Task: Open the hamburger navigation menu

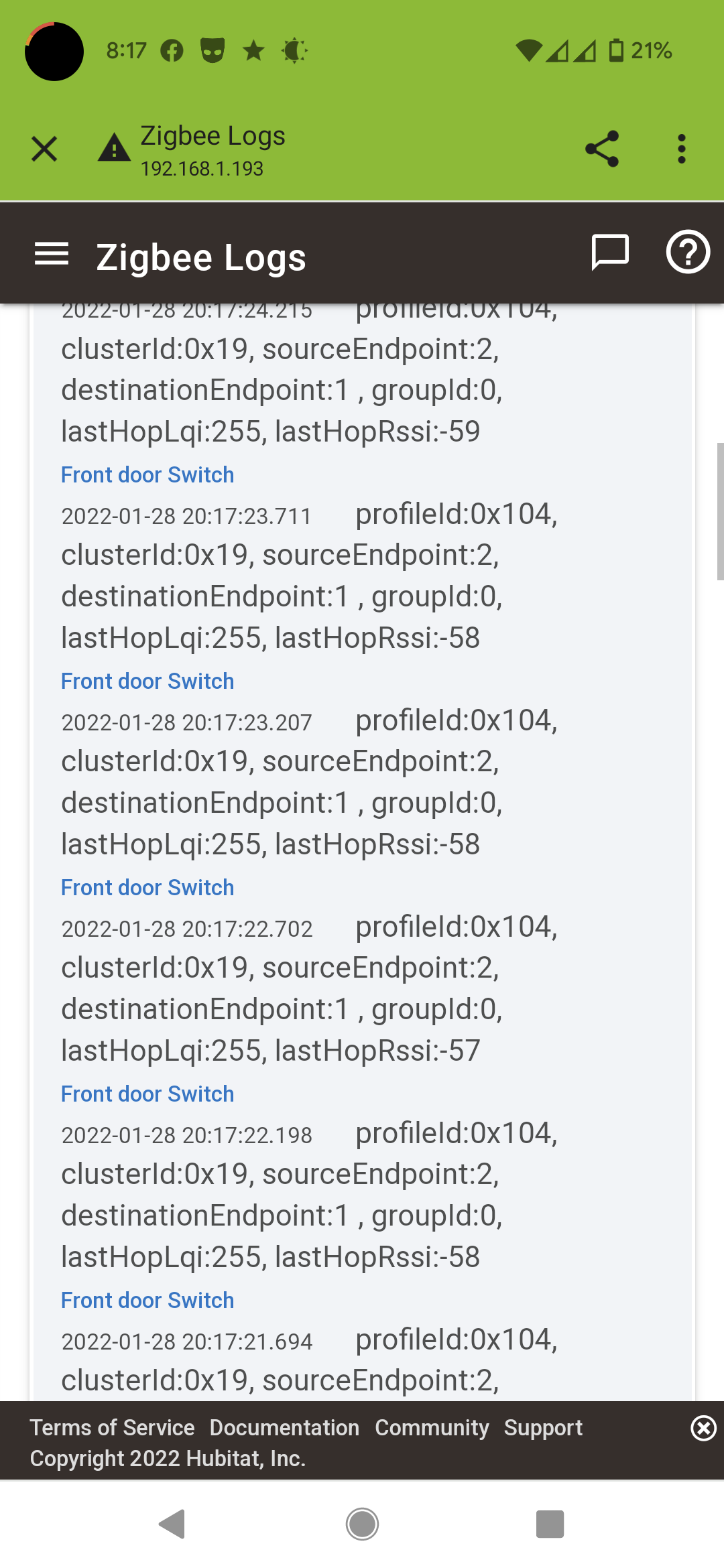Action: point(52,253)
